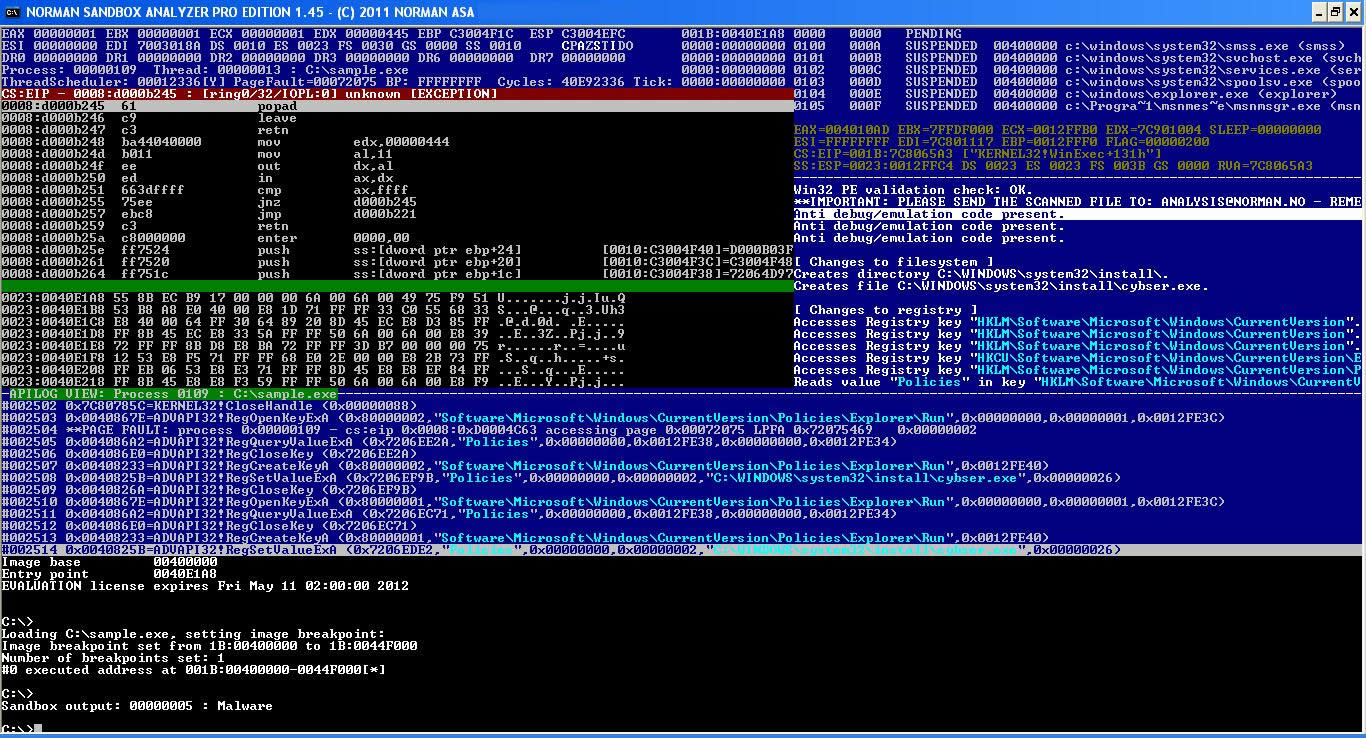Click the 'Loading C:\sample.exe' console line
This screenshot has height=738, width=1366.
pyautogui.click(x=193, y=634)
